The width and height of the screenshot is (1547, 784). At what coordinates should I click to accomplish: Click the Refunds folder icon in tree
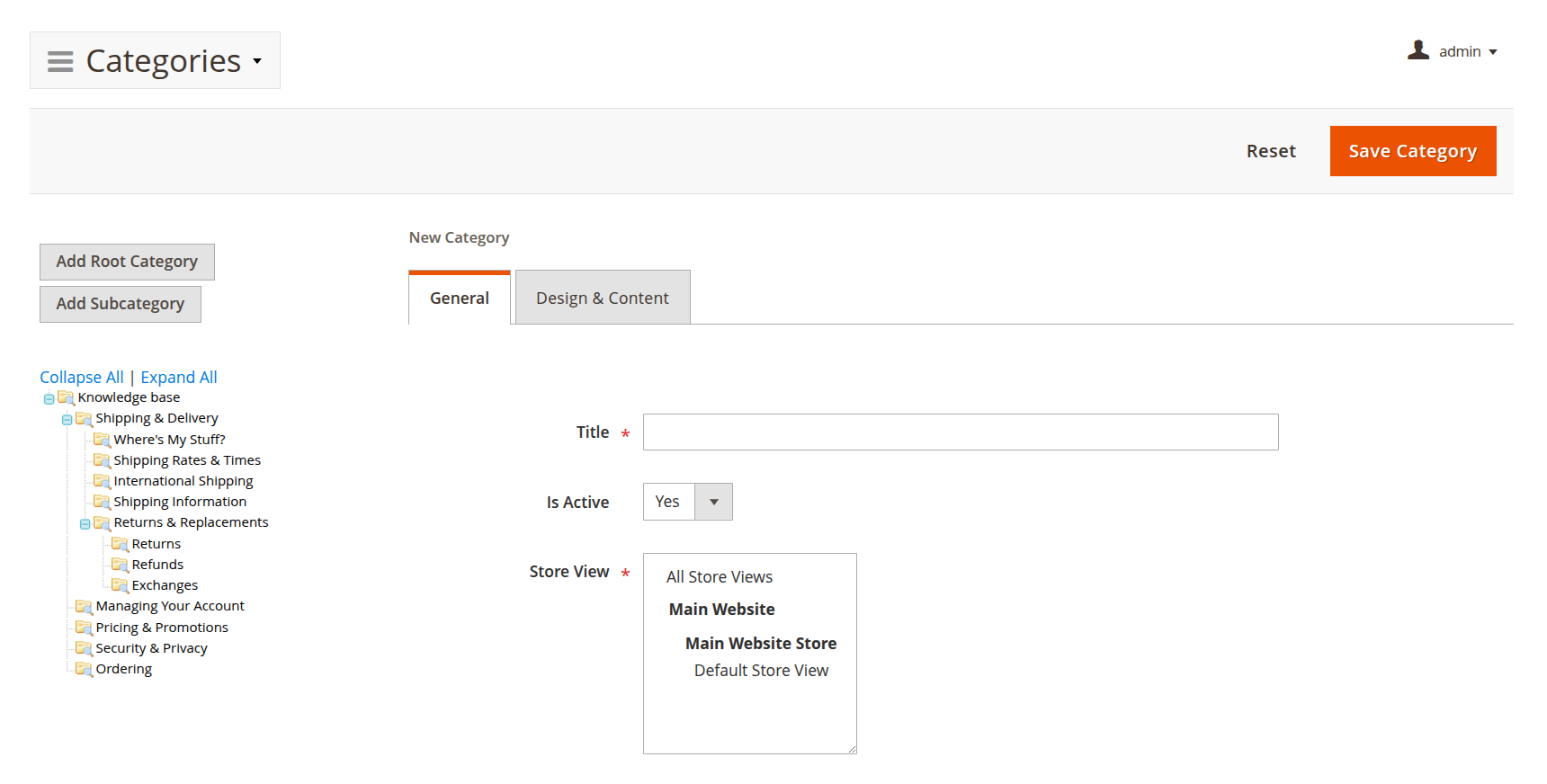pyautogui.click(x=120, y=565)
